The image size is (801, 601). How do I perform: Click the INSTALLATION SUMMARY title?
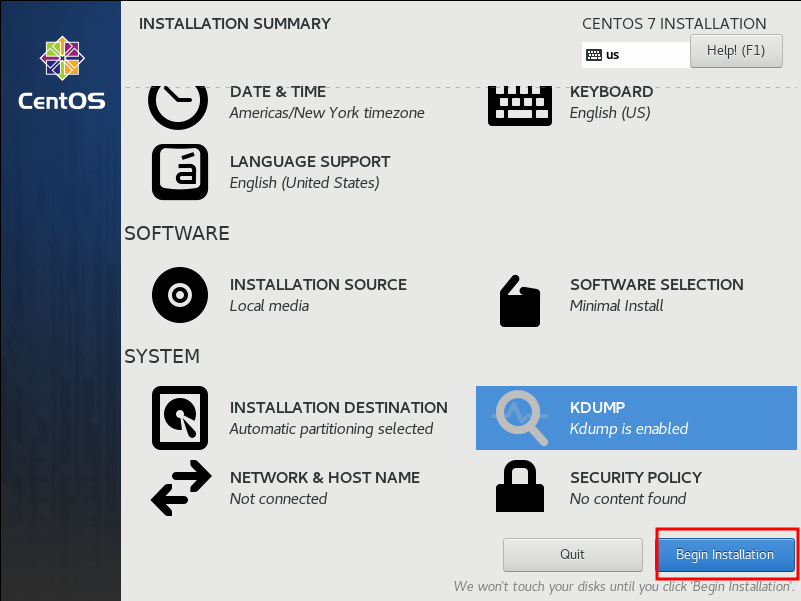coord(235,24)
